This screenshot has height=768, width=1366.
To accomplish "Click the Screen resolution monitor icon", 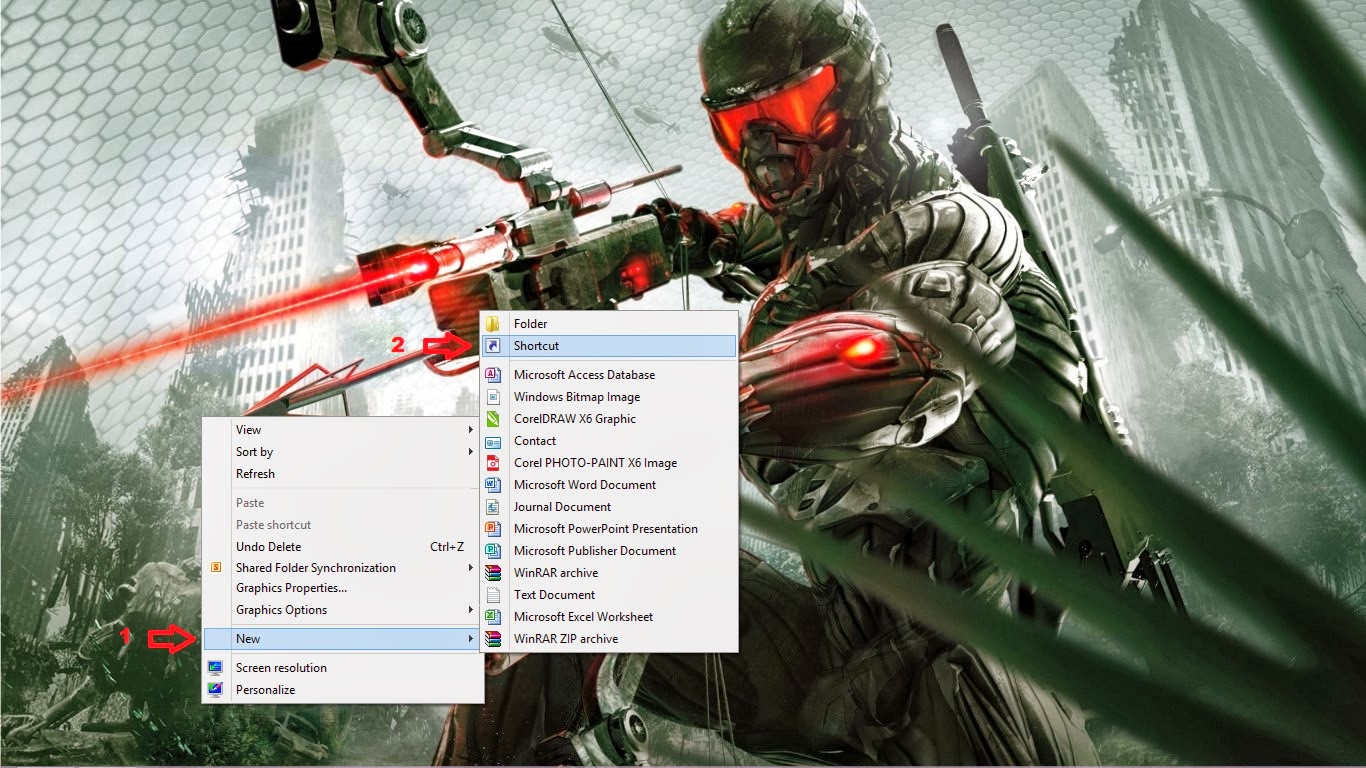I will point(215,668).
